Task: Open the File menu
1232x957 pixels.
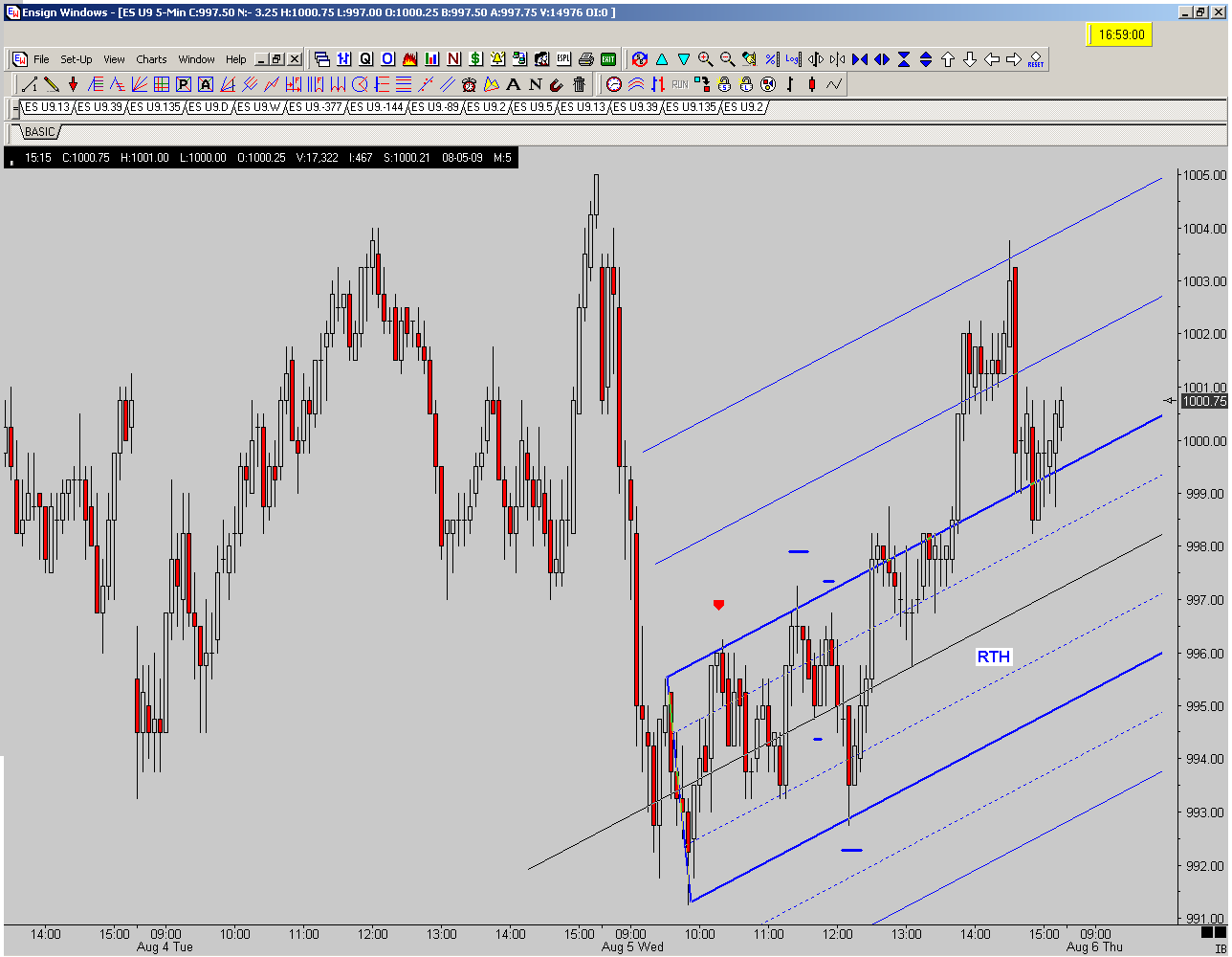Action: 41,59
